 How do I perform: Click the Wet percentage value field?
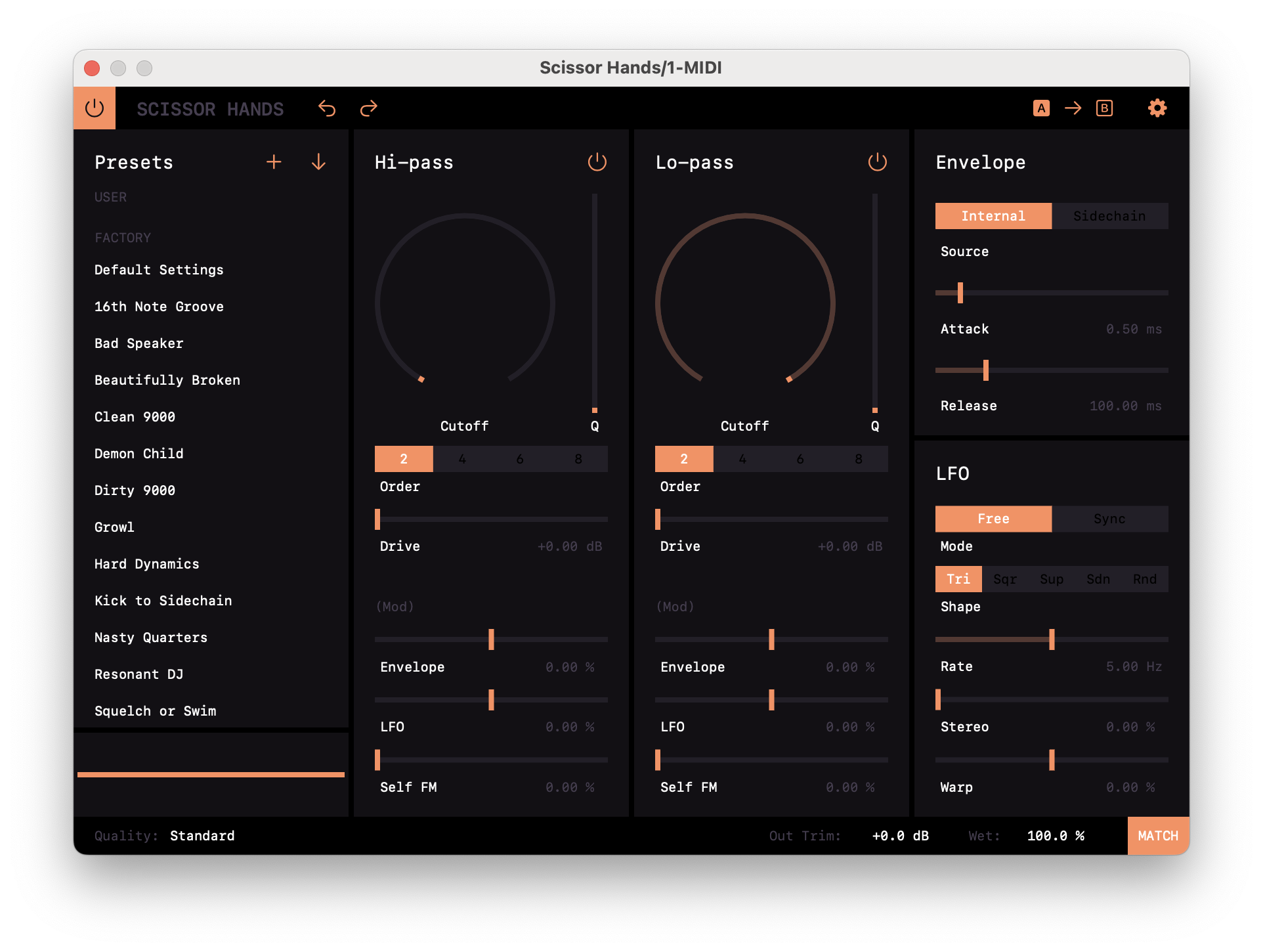[1056, 836]
